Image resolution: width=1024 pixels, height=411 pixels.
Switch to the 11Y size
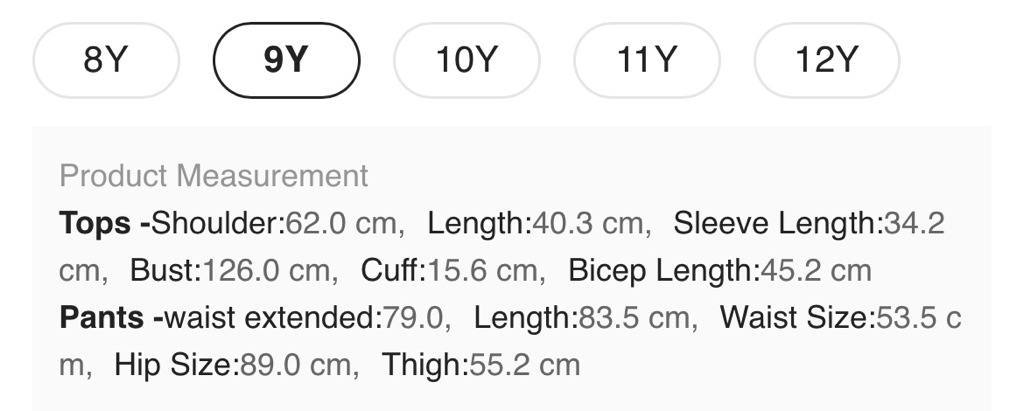[x=646, y=61]
